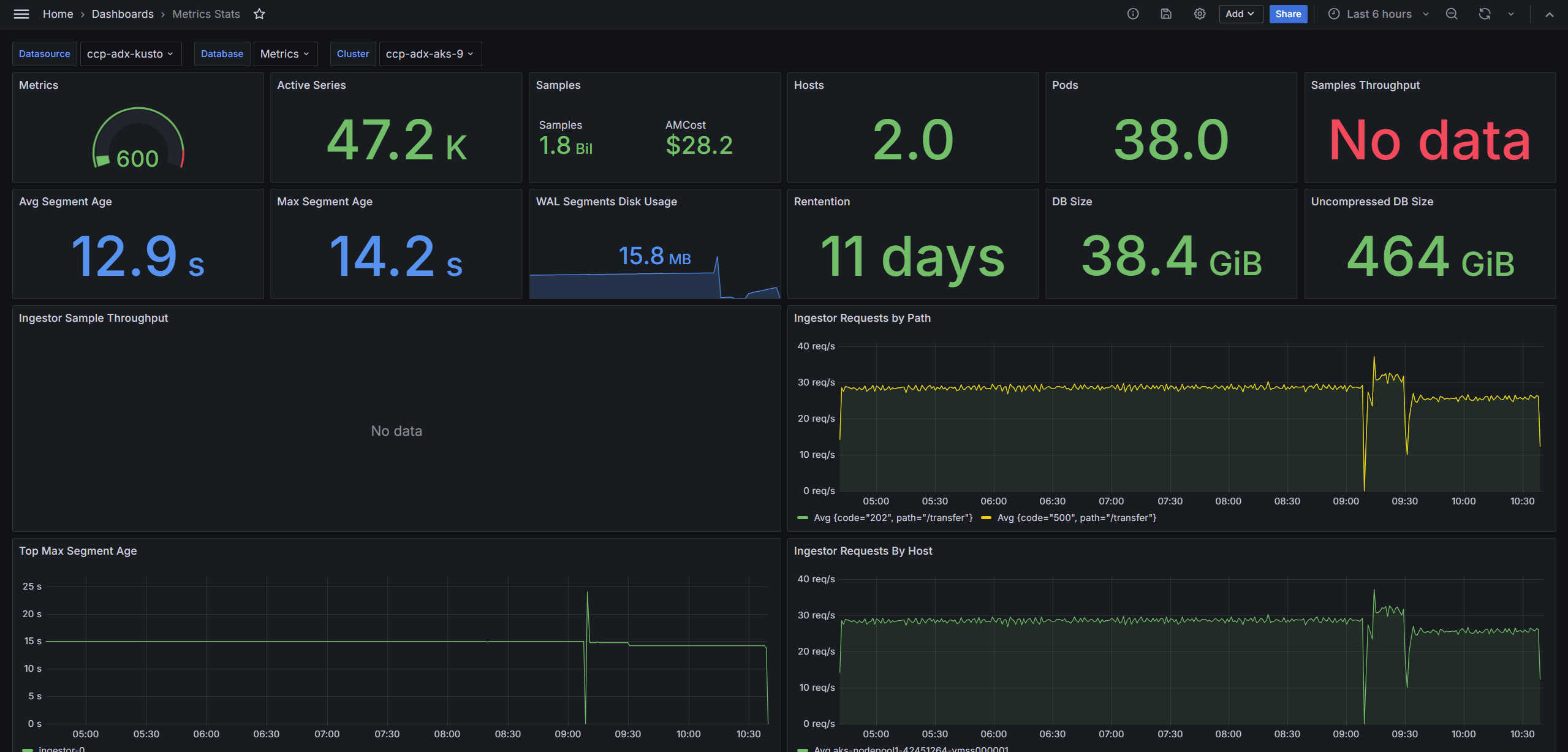Click the Samples panel title

tap(558, 85)
